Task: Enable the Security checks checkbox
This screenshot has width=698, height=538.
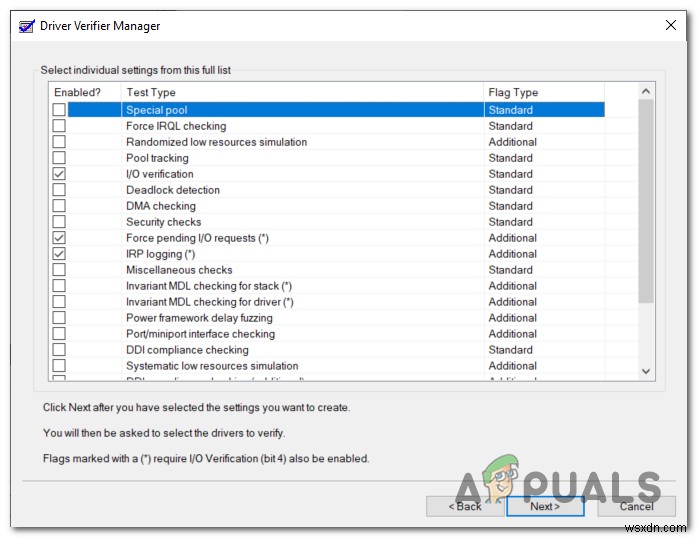Action: click(x=59, y=222)
